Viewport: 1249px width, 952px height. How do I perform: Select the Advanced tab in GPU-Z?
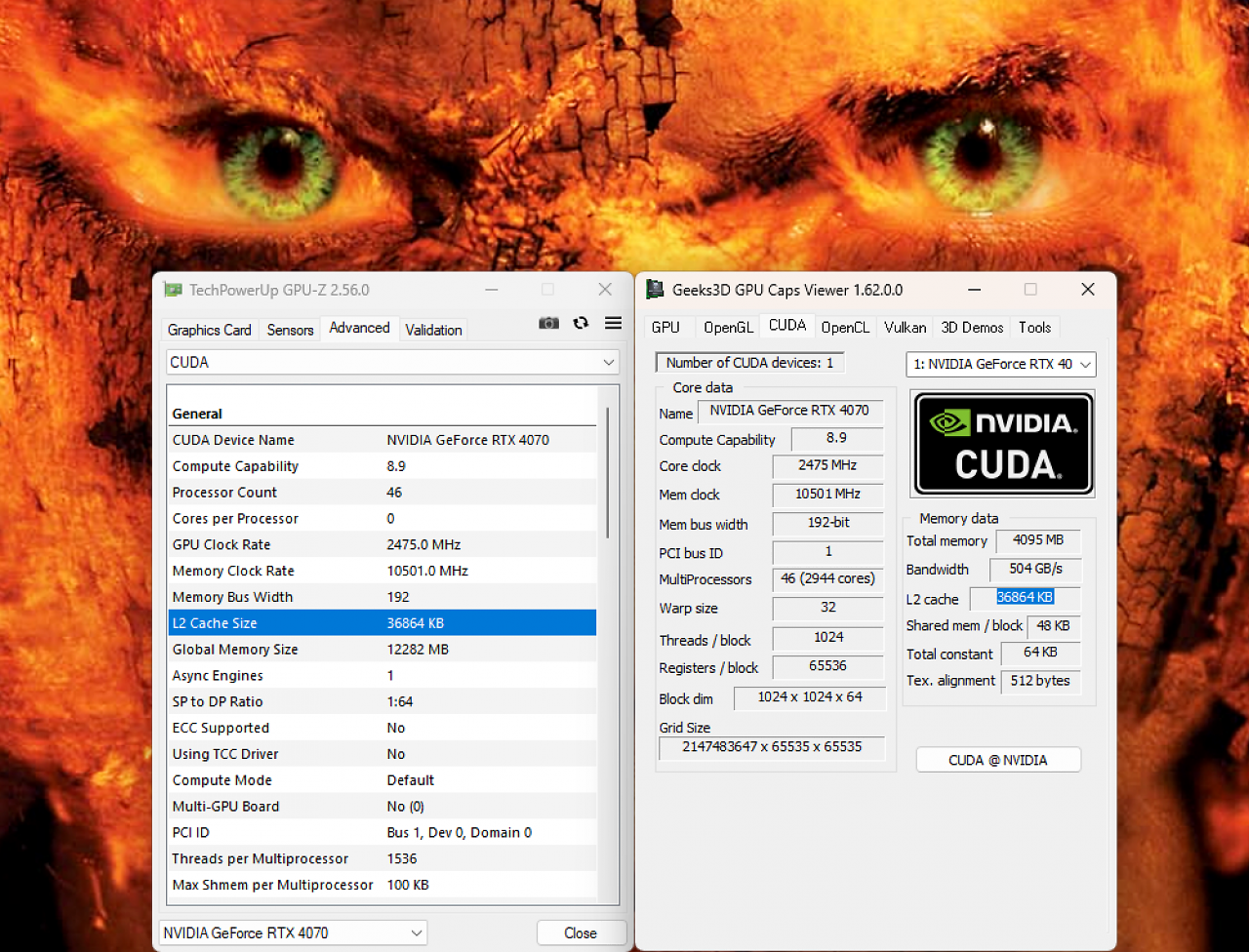(x=359, y=328)
